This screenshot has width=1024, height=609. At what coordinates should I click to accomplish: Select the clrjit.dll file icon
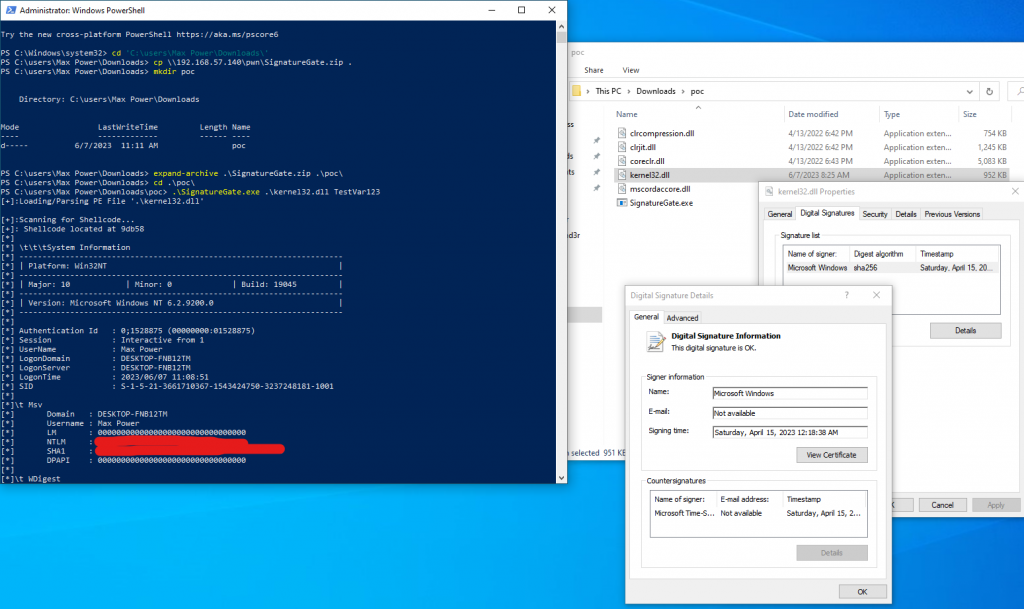point(622,147)
